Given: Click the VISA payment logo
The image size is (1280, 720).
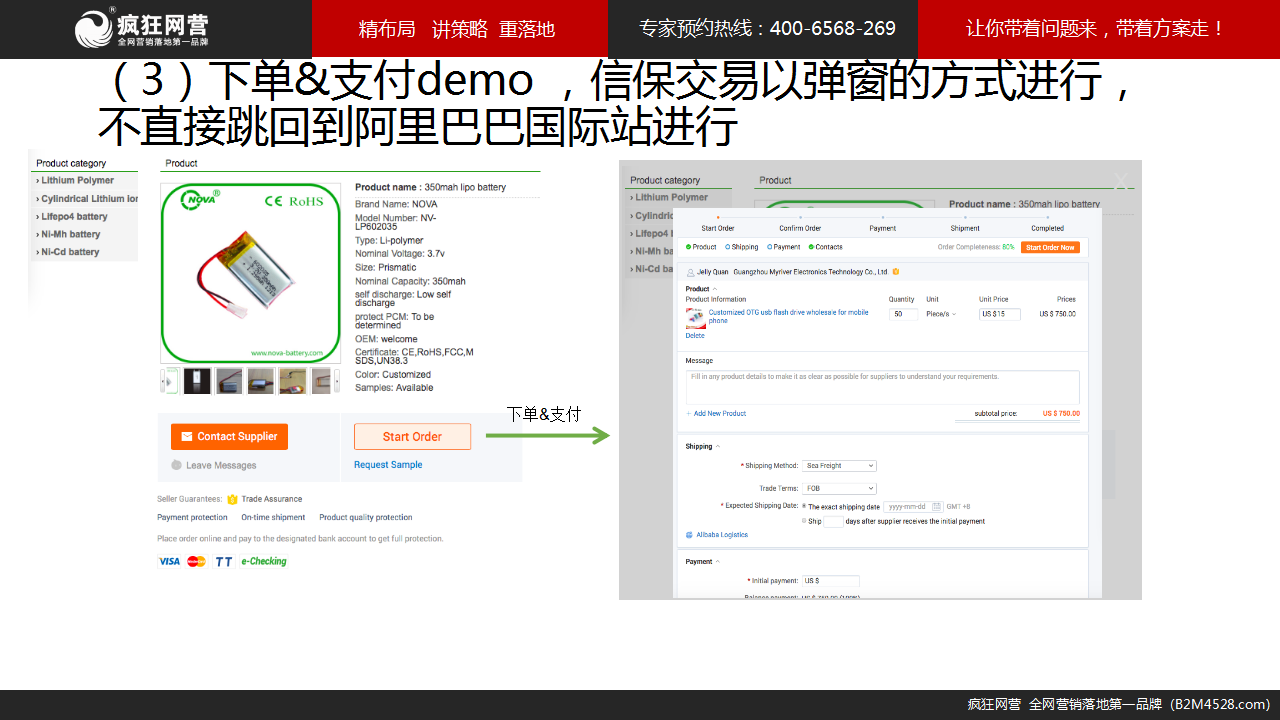Looking at the screenshot, I should 170,561.
